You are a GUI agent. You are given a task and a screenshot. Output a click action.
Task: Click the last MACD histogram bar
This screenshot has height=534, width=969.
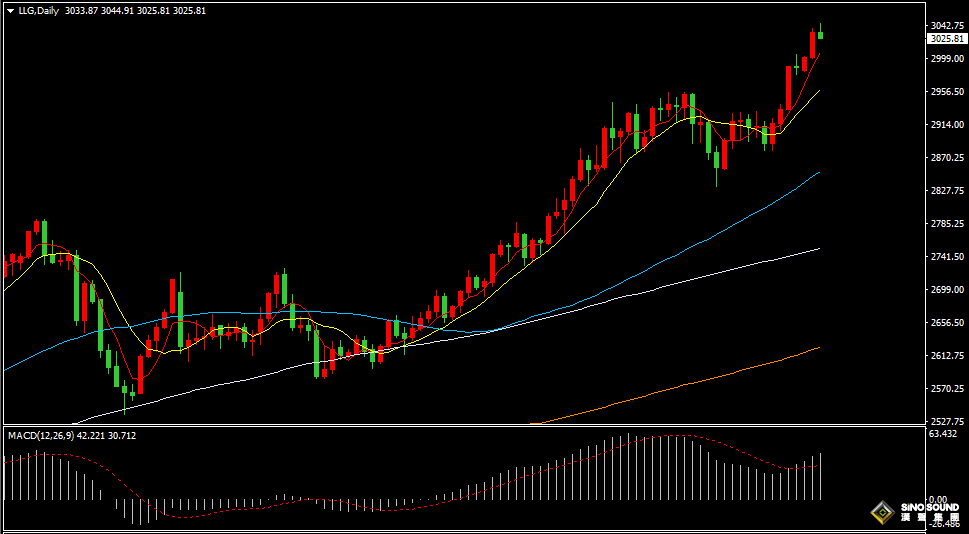pos(820,476)
